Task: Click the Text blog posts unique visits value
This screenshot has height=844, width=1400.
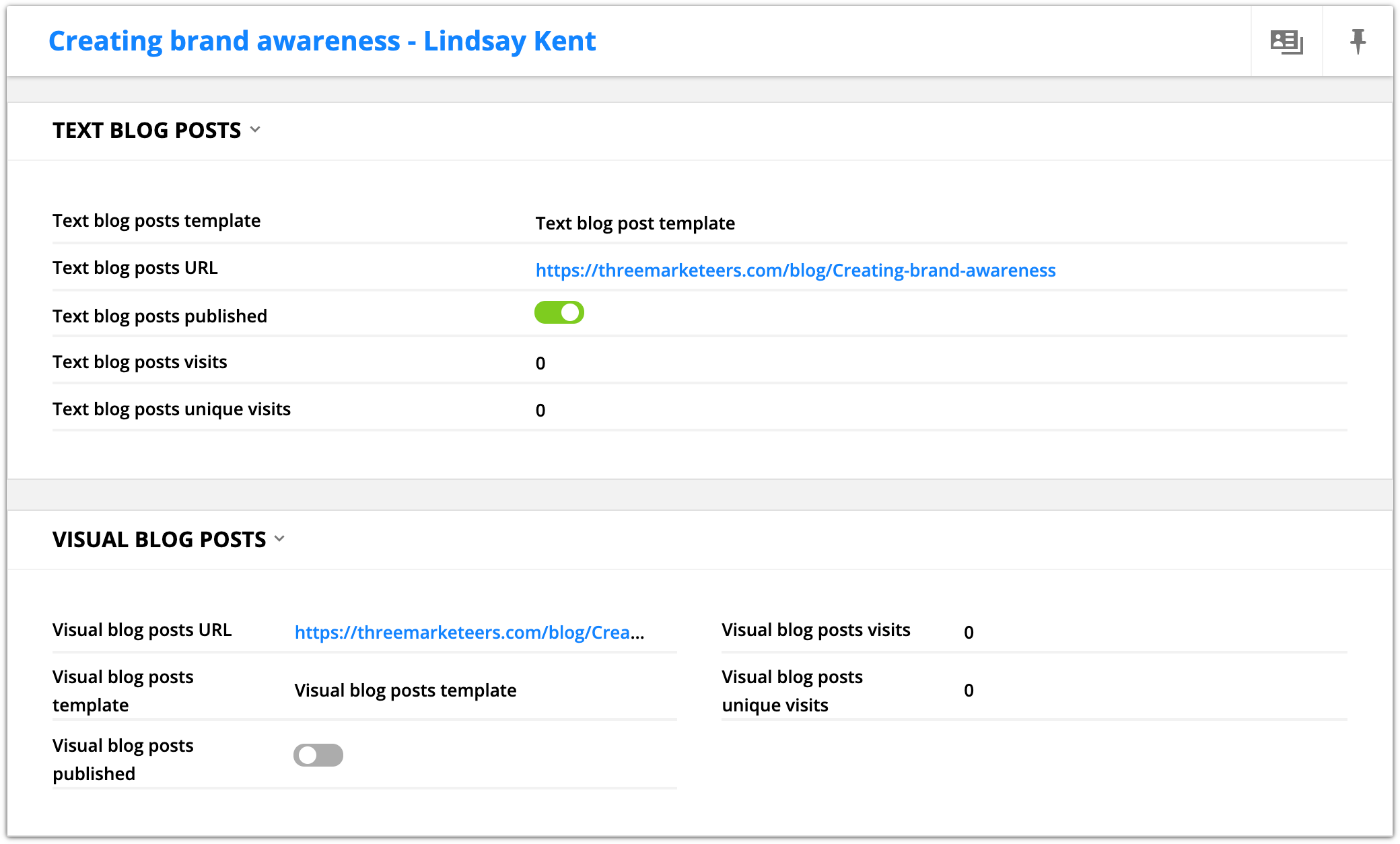Action: click(540, 411)
